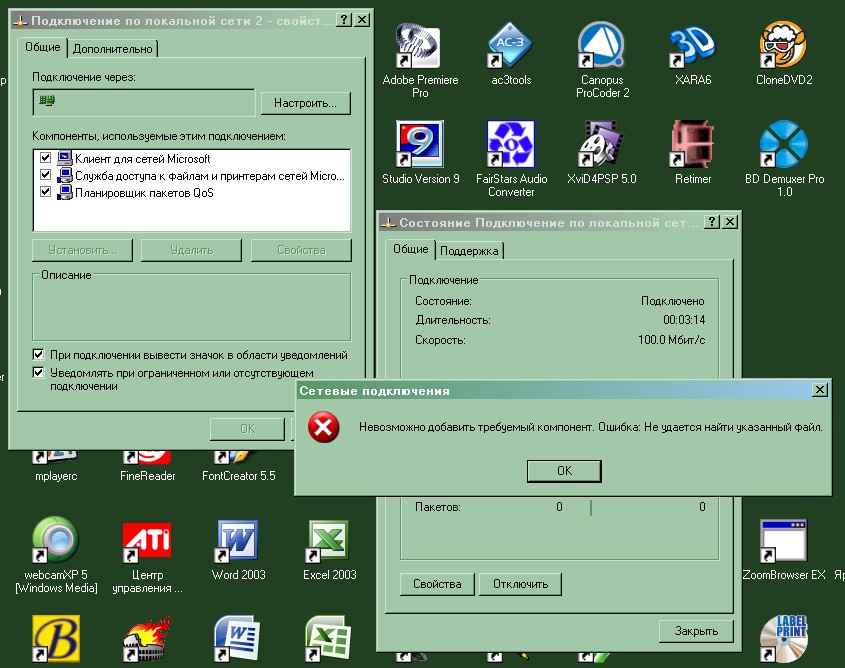845x668 pixels.
Task: Launch the ac3tools desktop icon
Action: (510, 46)
